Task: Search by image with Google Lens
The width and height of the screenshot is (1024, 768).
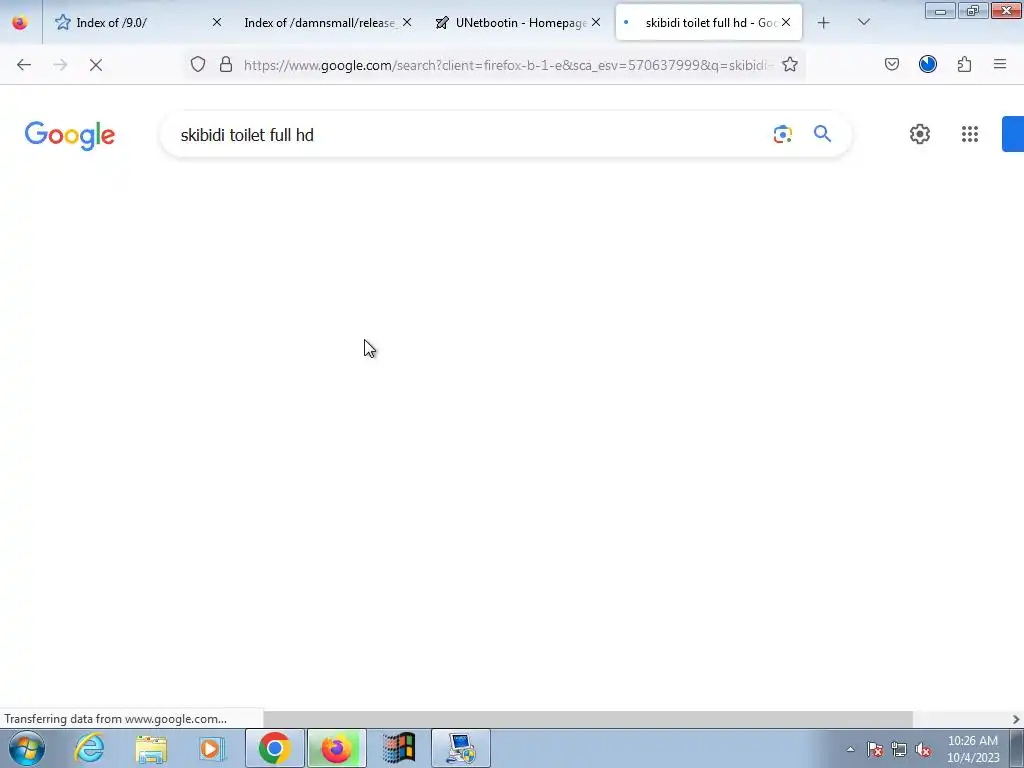Action: click(782, 134)
